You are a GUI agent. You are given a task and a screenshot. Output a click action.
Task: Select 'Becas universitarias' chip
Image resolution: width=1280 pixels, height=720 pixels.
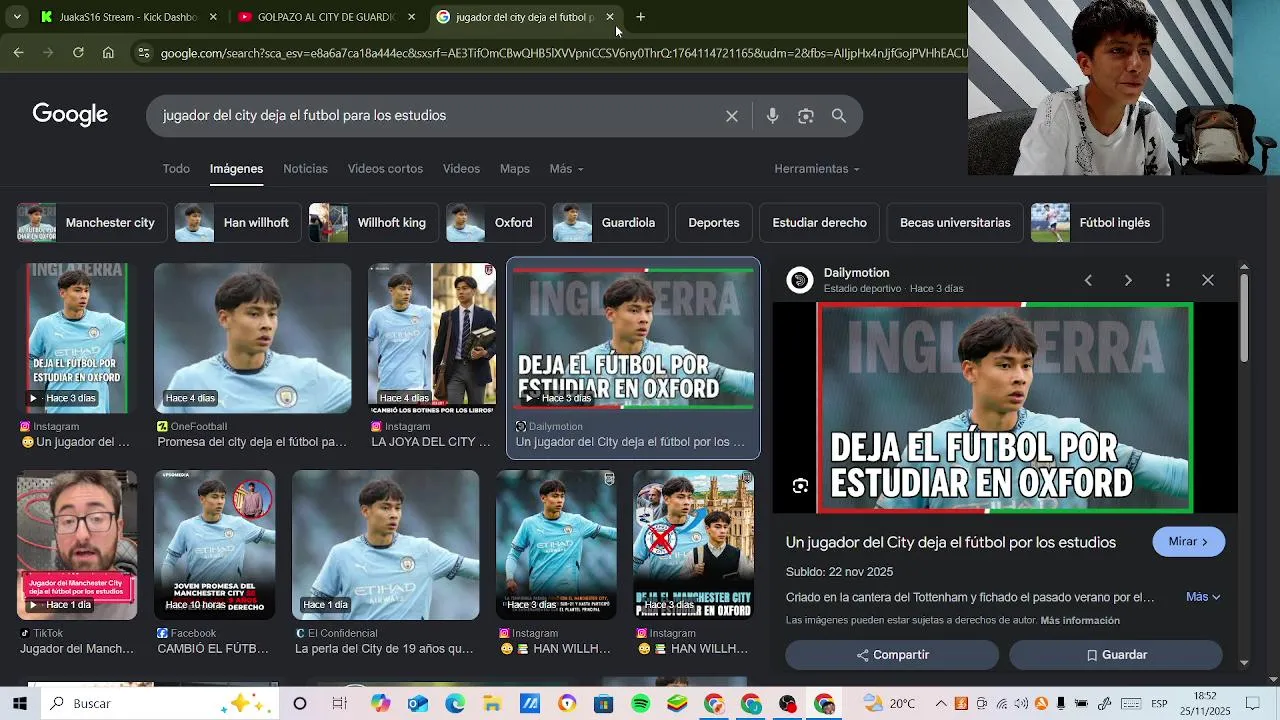[955, 223]
